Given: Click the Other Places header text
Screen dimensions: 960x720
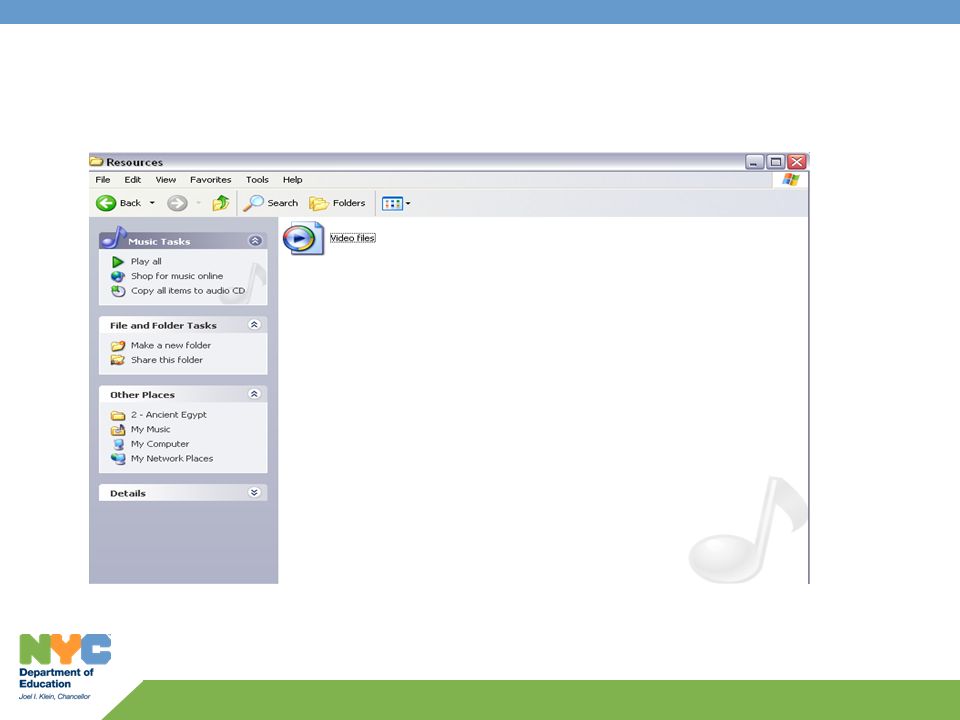Looking at the screenshot, I should click(143, 395).
